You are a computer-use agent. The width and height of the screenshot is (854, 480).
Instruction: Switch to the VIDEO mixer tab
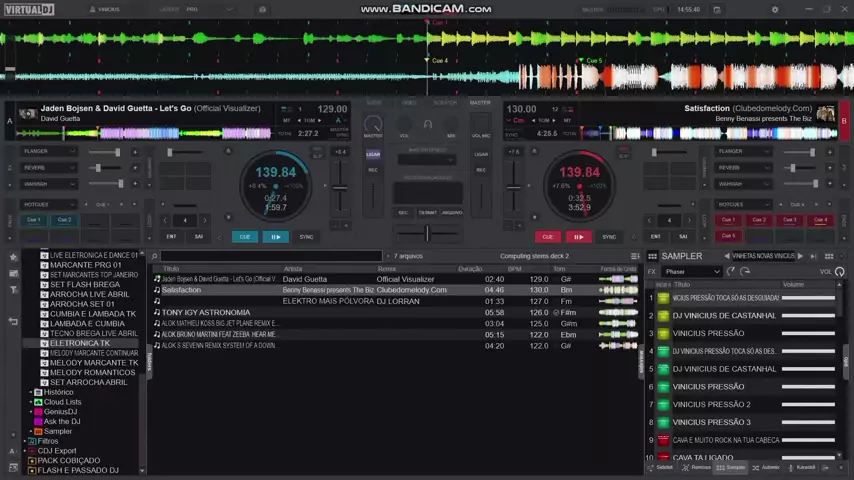point(408,103)
